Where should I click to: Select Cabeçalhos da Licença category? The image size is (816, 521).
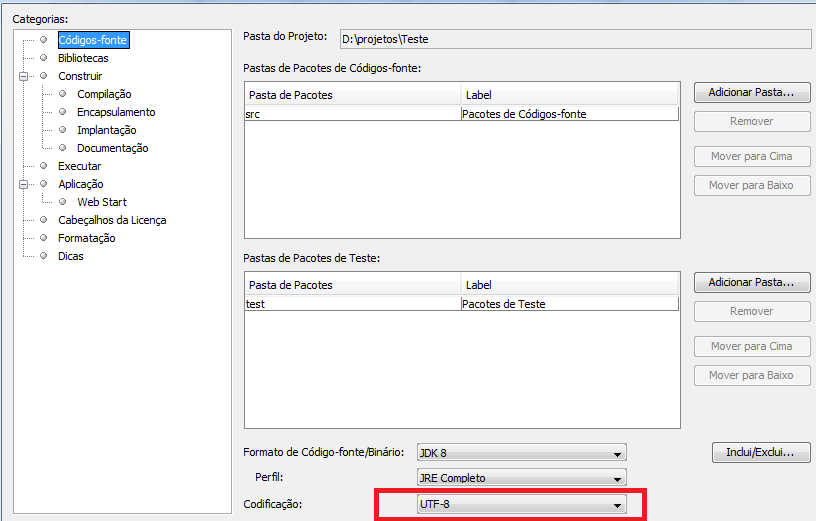tap(112, 220)
